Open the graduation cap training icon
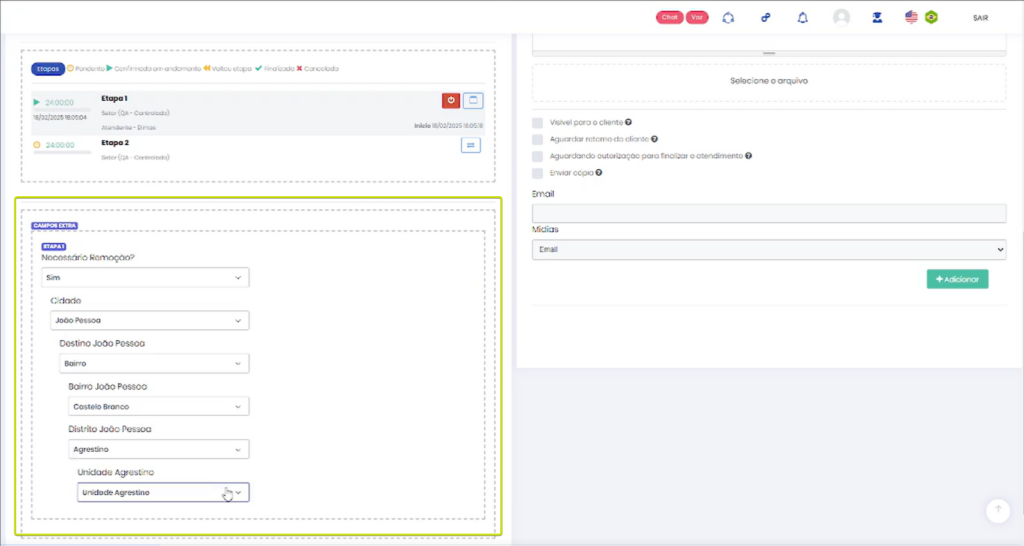This screenshot has height=546, width=1024. 877,18
